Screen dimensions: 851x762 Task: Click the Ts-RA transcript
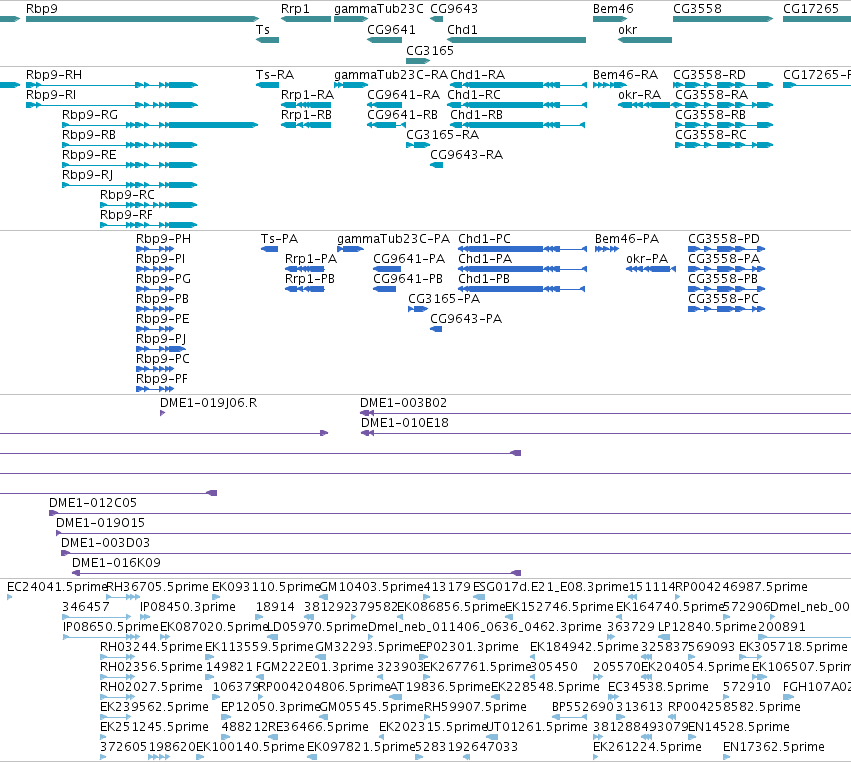tap(268, 85)
